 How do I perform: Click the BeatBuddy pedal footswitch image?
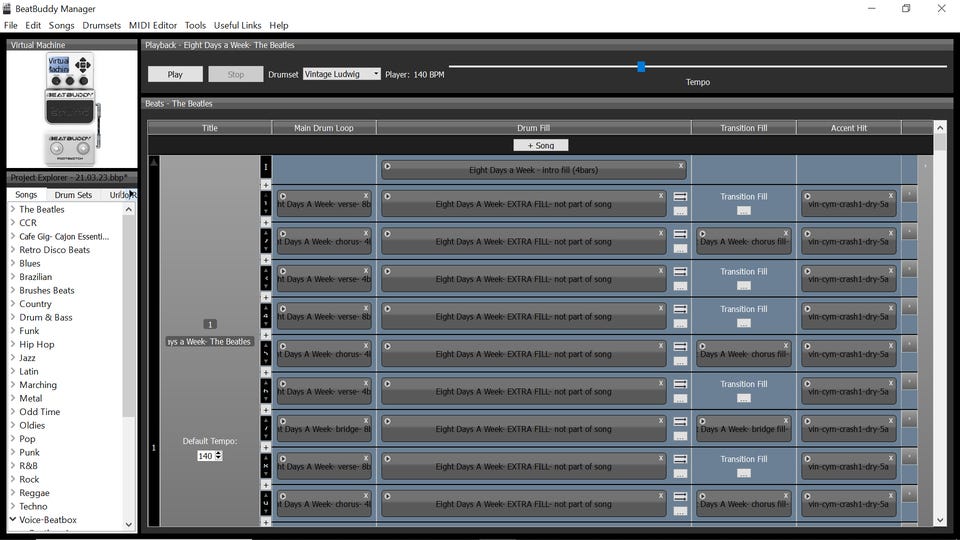click(x=70, y=148)
